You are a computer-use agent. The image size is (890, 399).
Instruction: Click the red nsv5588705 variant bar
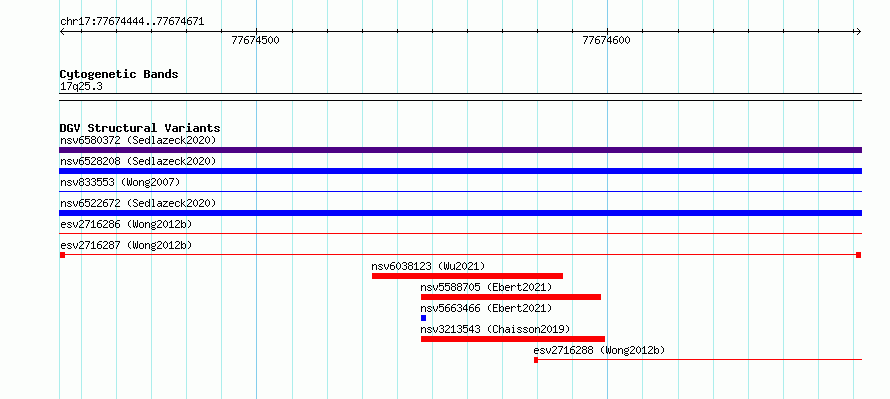pos(511,297)
